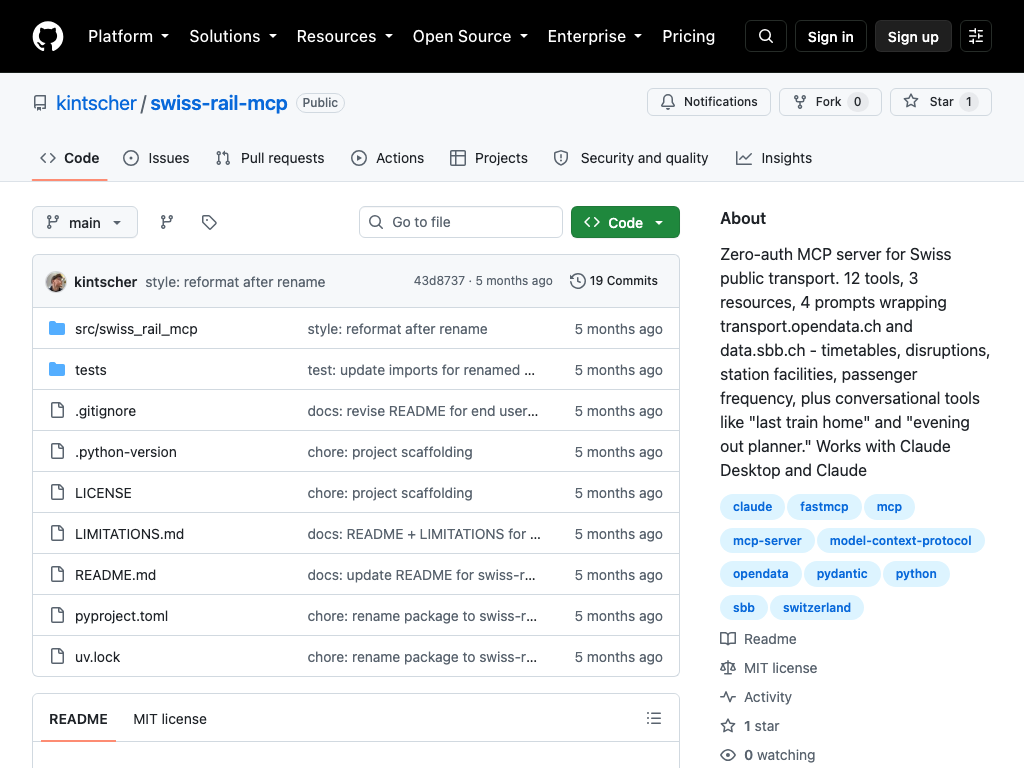Expand the Platform menu
The image size is (1024, 768).
coord(129,37)
